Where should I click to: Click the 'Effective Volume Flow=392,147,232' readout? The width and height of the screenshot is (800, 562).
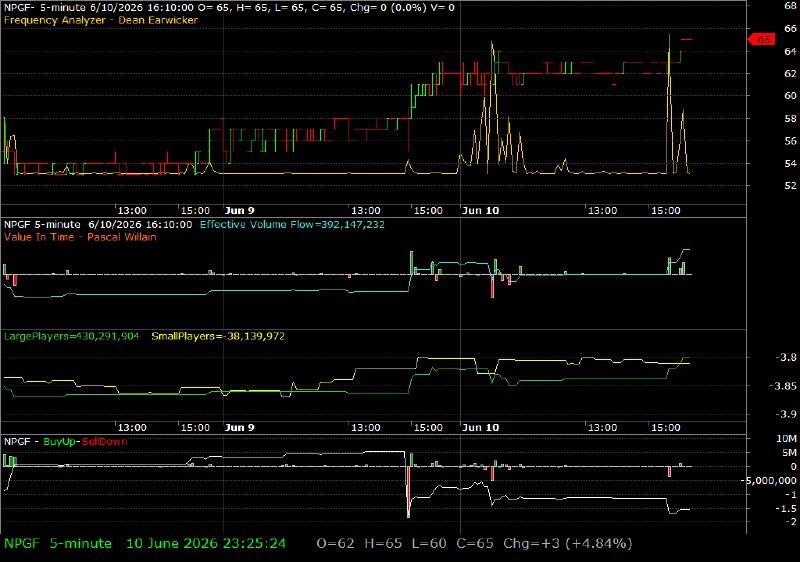292,225
